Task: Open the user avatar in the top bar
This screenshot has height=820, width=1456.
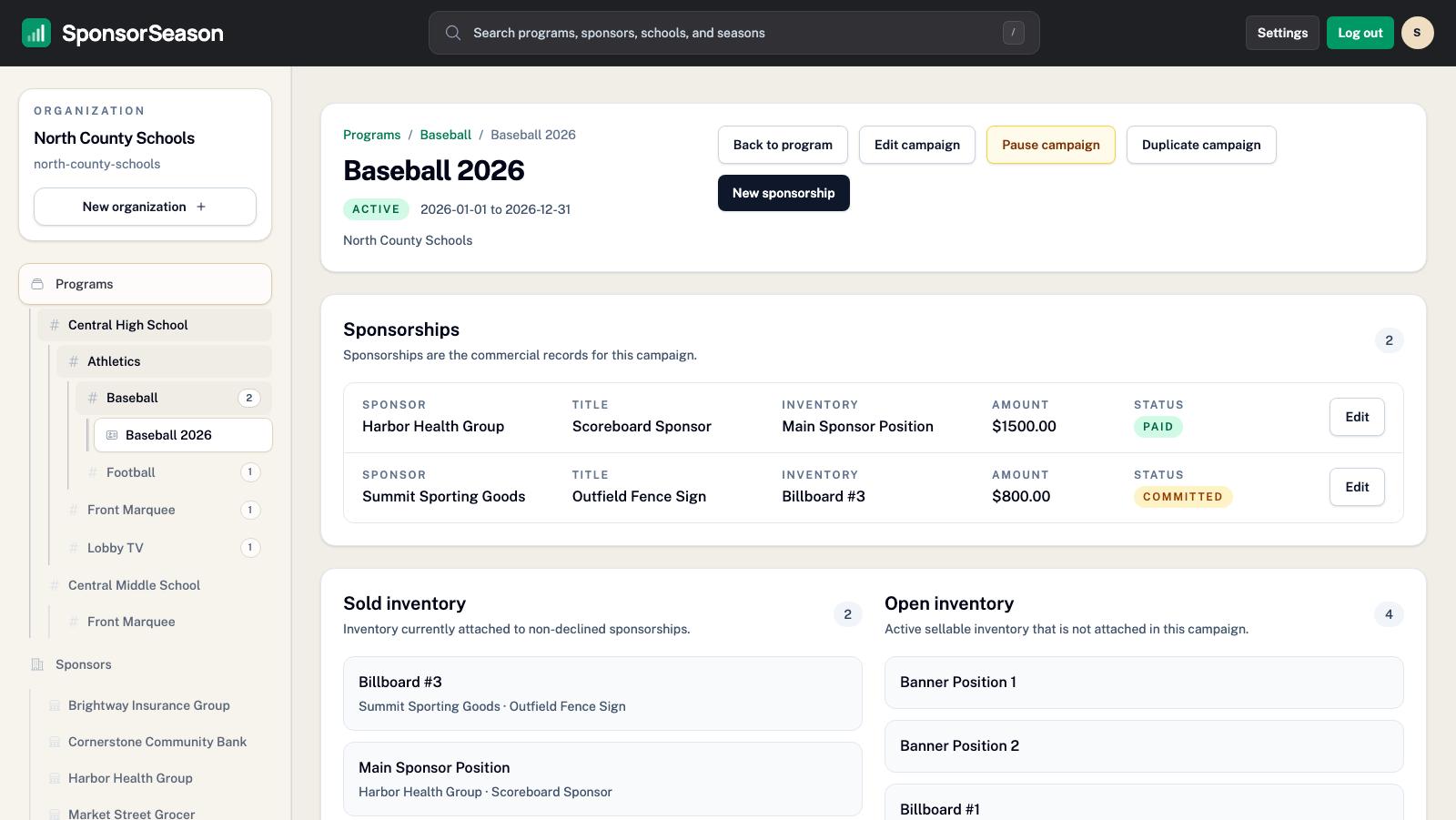Action: coord(1418,33)
